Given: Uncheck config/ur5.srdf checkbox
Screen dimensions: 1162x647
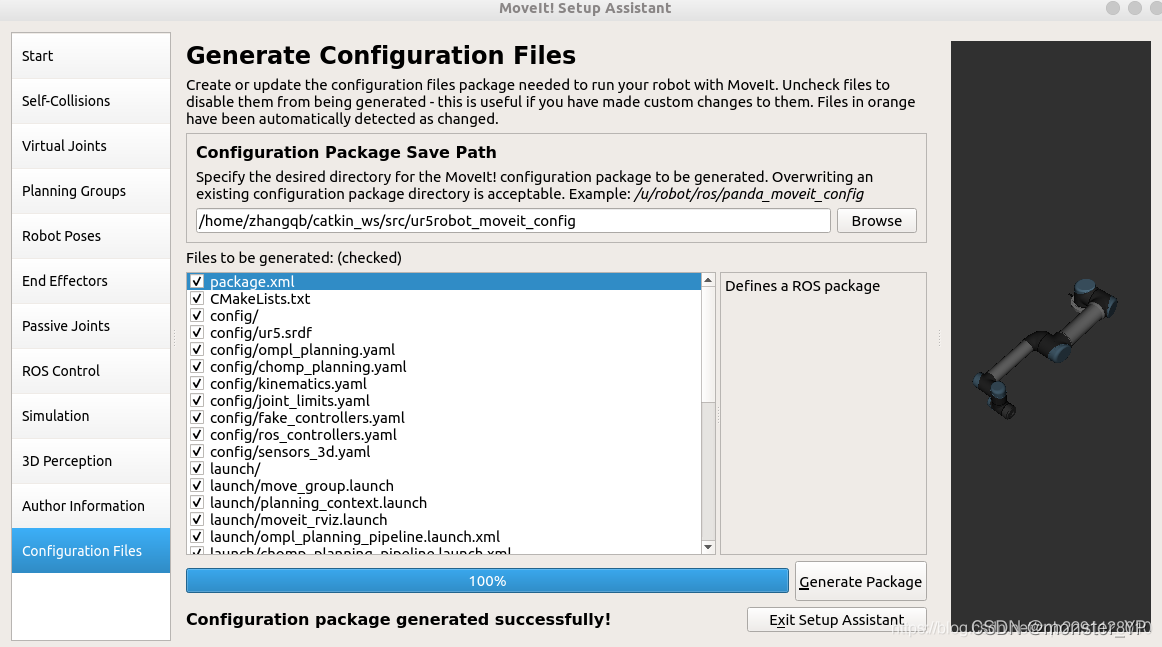Looking at the screenshot, I should coord(197,333).
